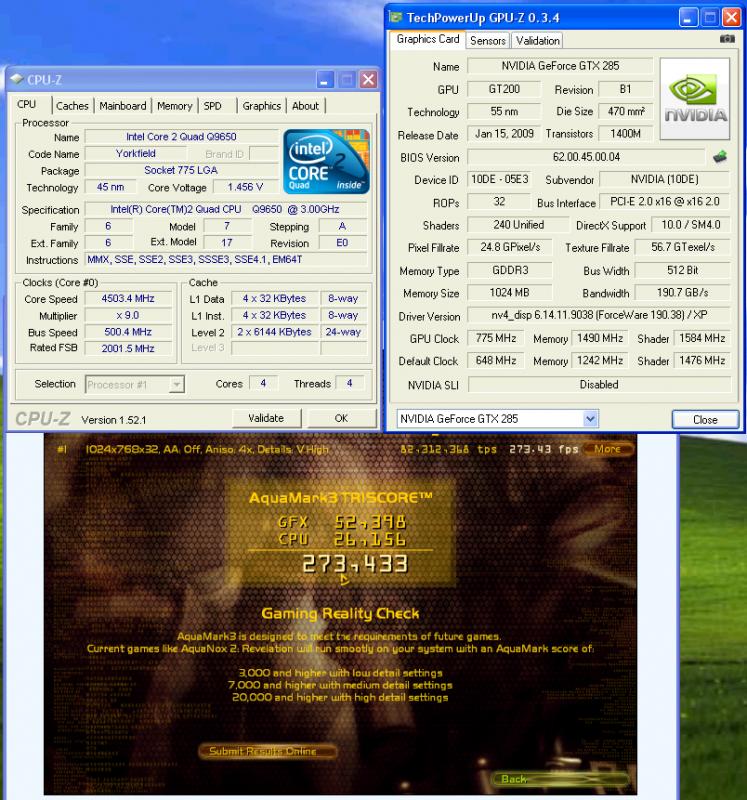The height and width of the screenshot is (800, 747).
Task: Switch to the Validation tab in GPU-Z
Action: pyautogui.click(x=537, y=40)
